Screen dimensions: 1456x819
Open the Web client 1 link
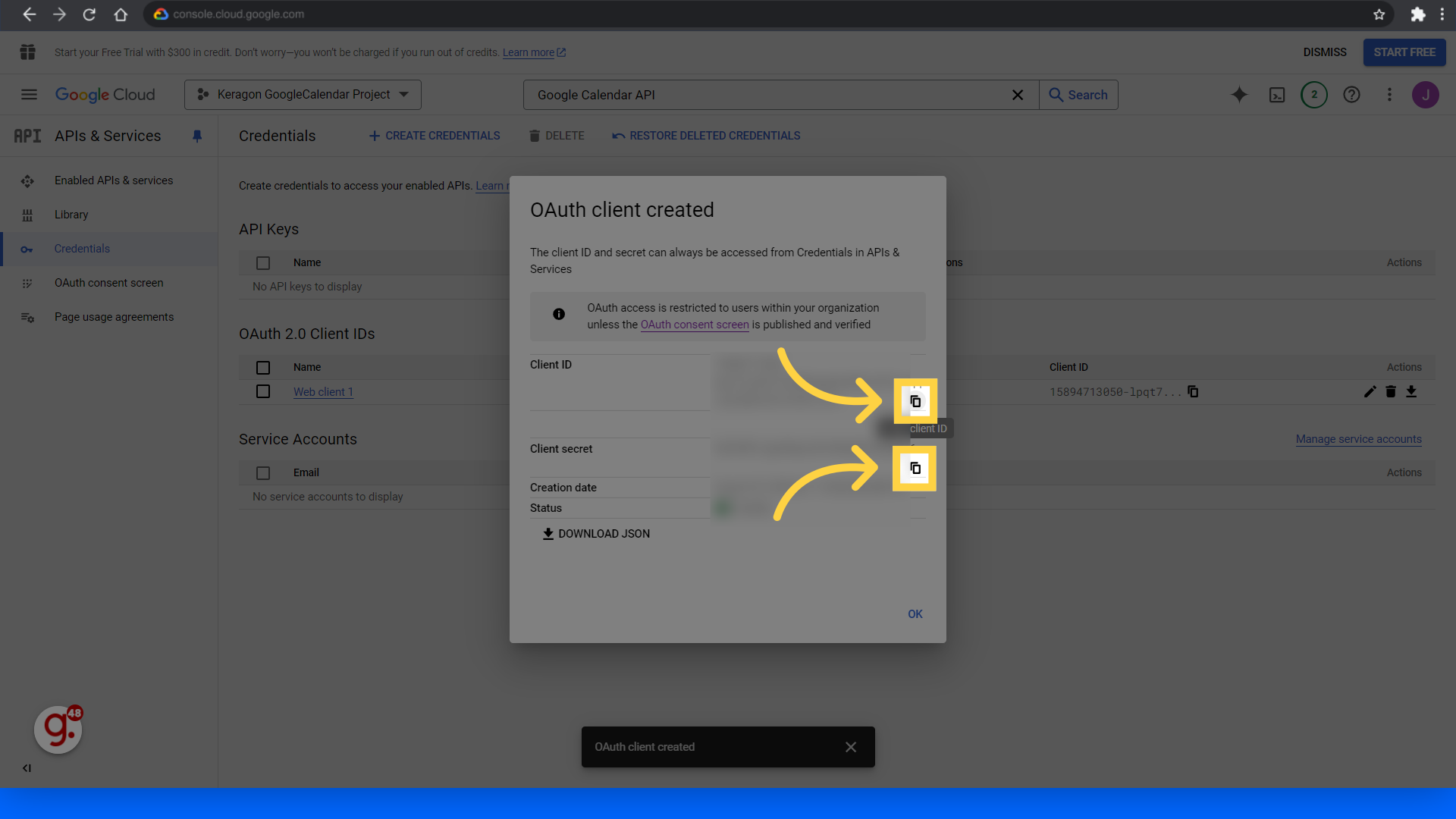(323, 392)
